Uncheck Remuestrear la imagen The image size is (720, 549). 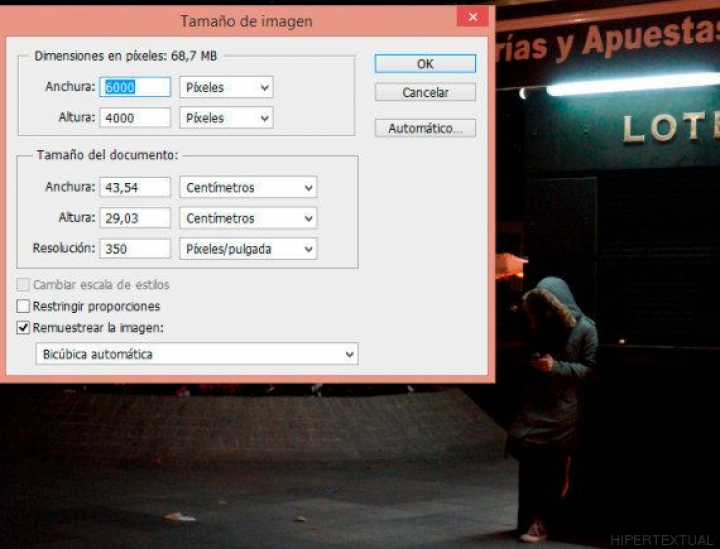[24, 327]
